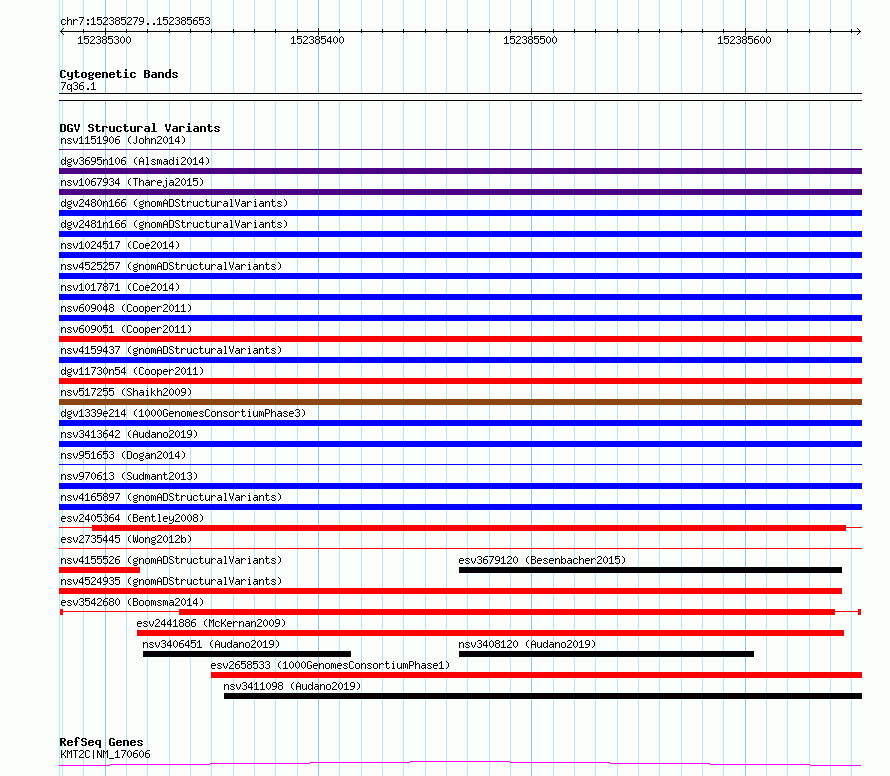Open the dgv3695n106 (Alsmadi2014) variant

coord(135,161)
